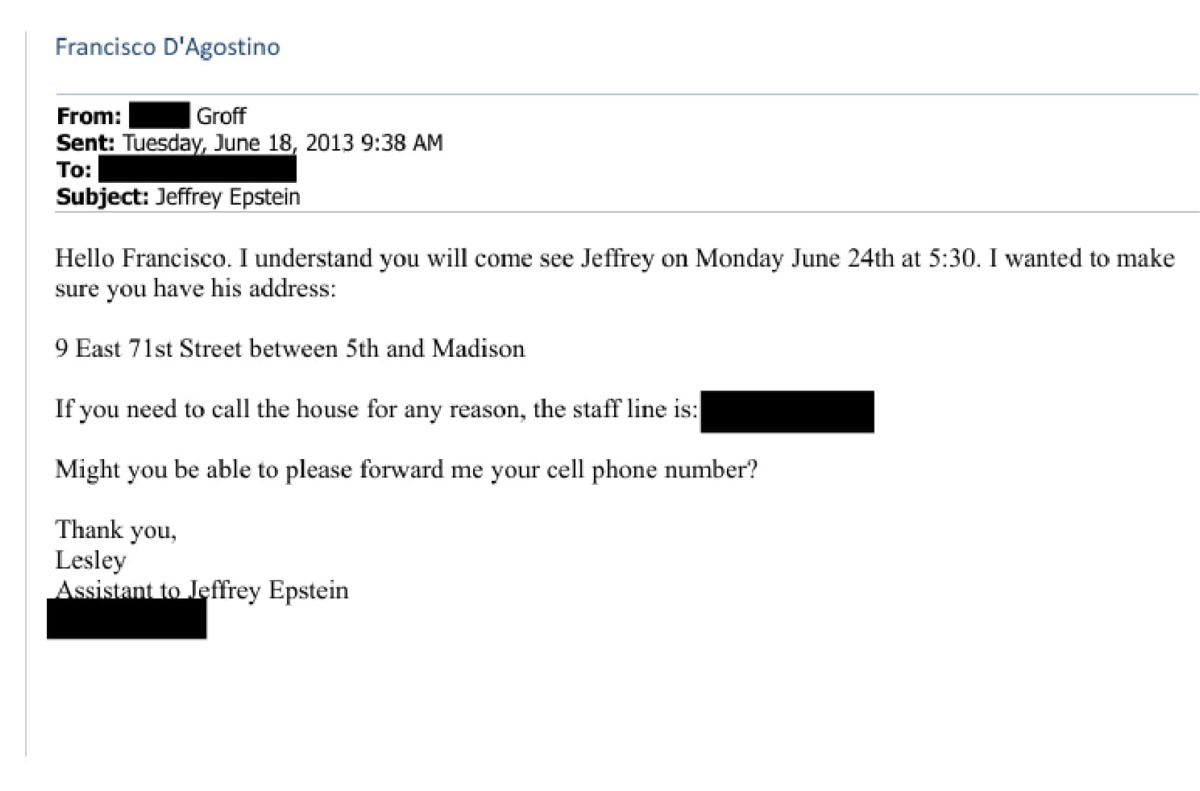1200x791 pixels.
Task: Click the bold To label
Action: (x=75, y=170)
